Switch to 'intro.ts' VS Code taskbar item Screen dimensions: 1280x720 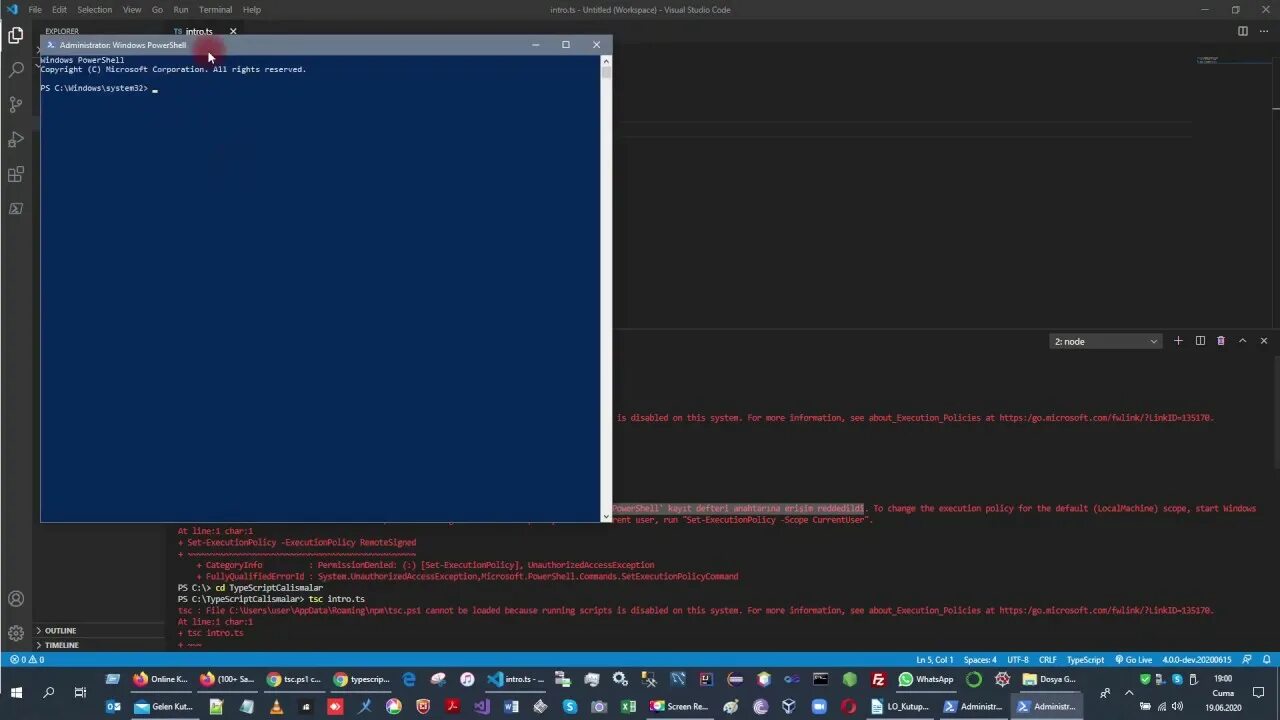click(x=516, y=679)
